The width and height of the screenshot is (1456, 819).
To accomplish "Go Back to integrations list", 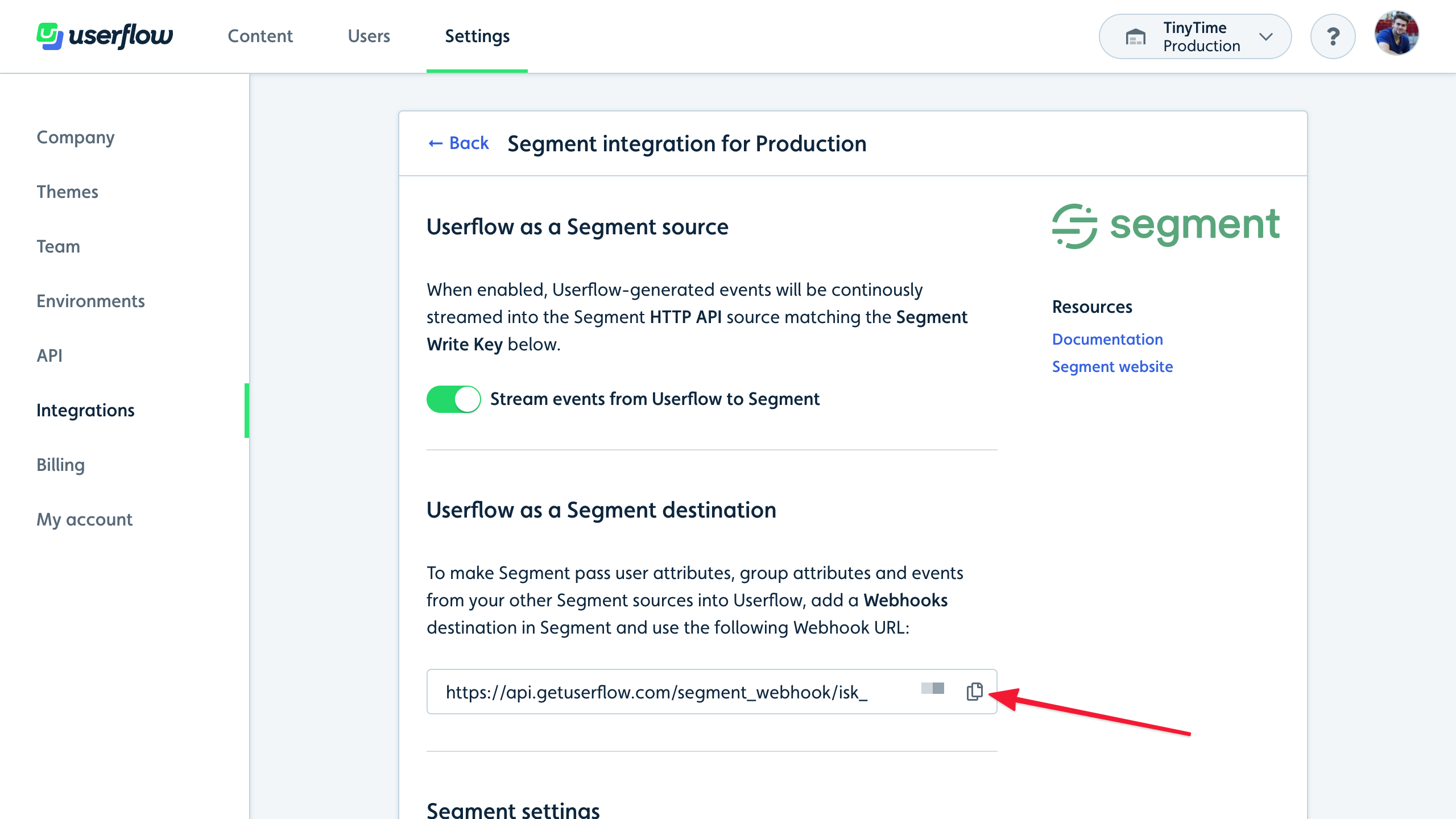I will (x=458, y=143).
